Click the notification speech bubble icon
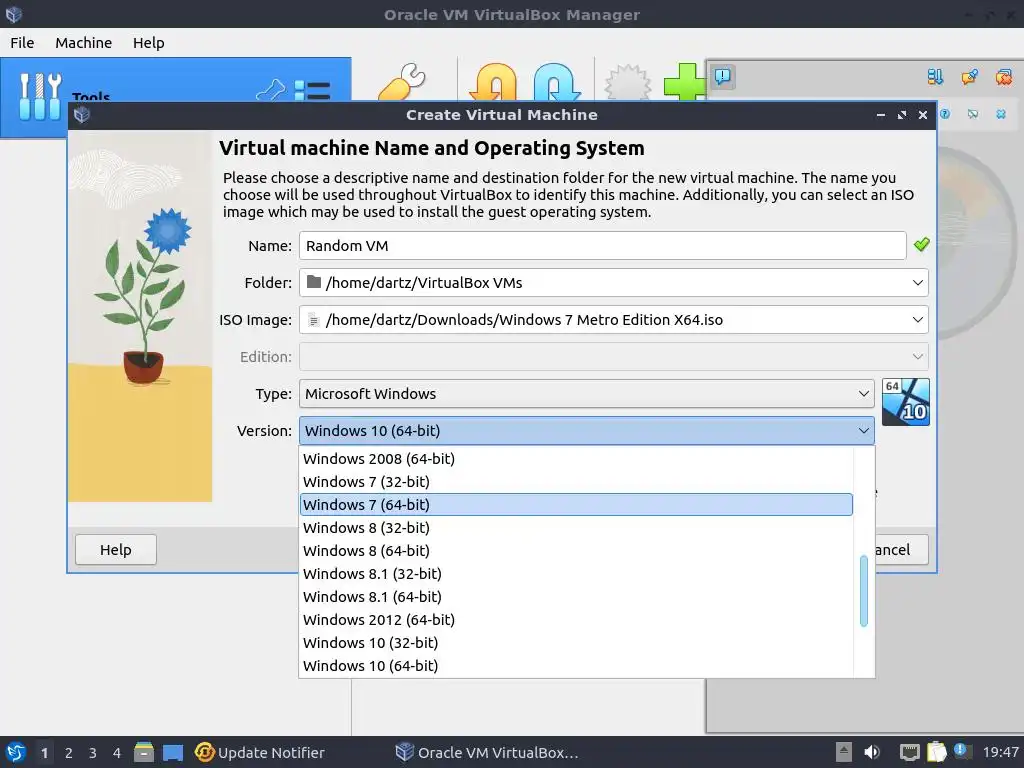 pyautogui.click(x=722, y=76)
